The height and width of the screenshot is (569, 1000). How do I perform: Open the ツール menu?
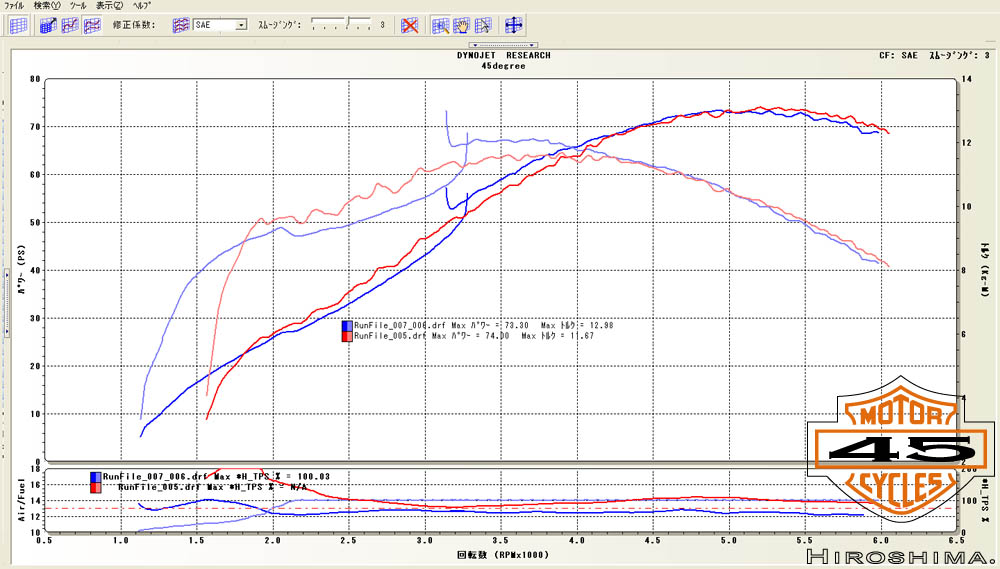tap(77, 5)
